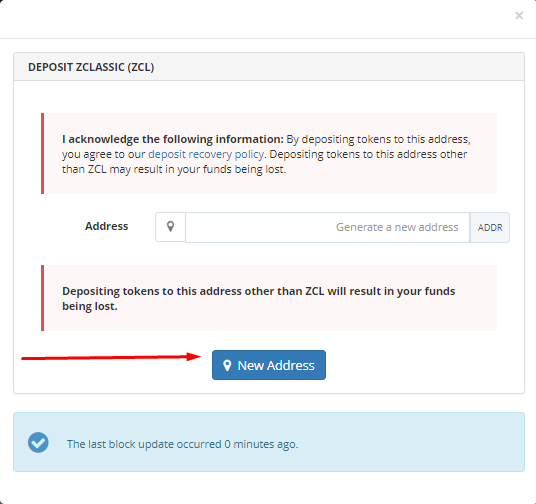The height and width of the screenshot is (504, 536).
Task: Select the 'I acknowledge the following information' text
Action: tap(173, 139)
